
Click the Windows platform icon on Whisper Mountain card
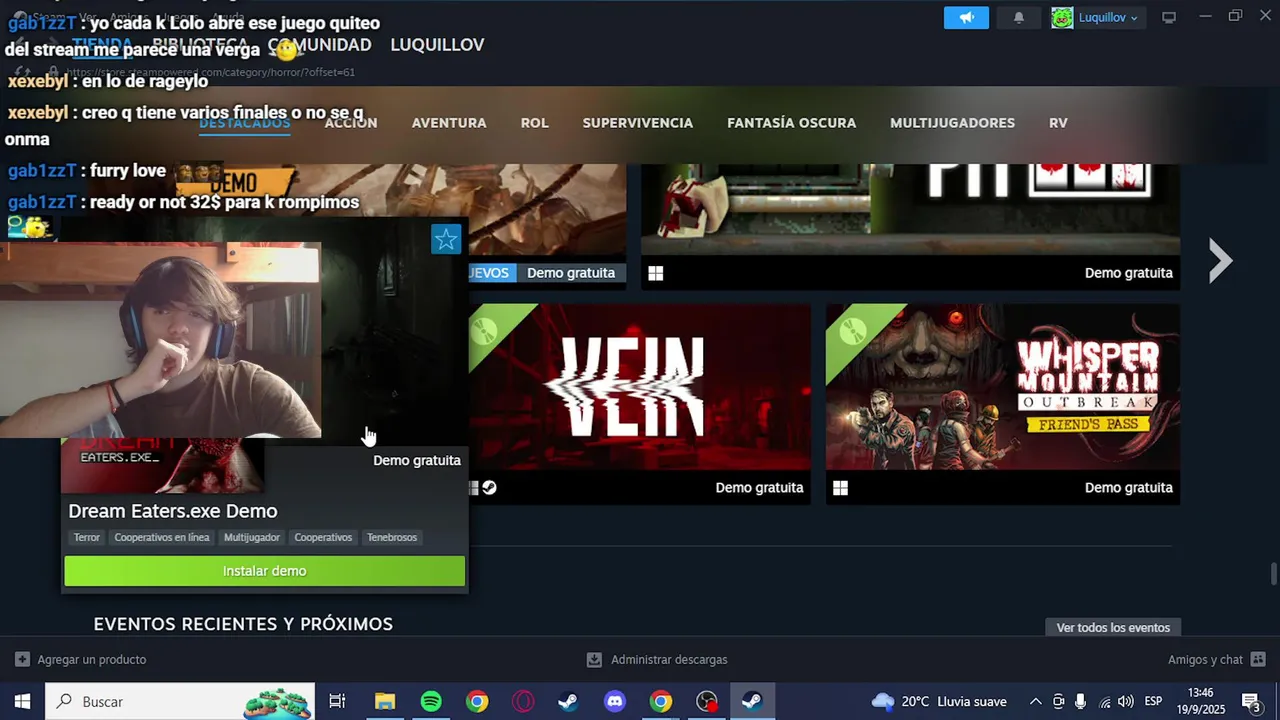840,488
